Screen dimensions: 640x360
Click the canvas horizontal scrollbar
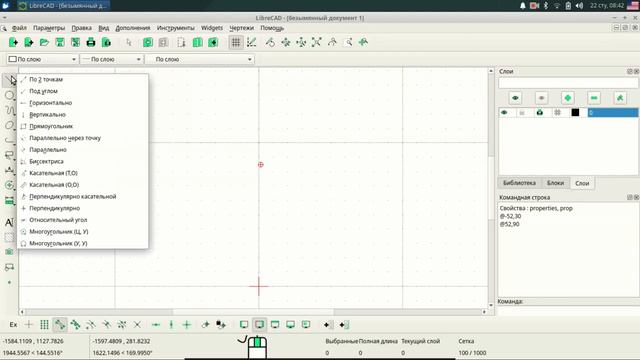tap(253, 312)
